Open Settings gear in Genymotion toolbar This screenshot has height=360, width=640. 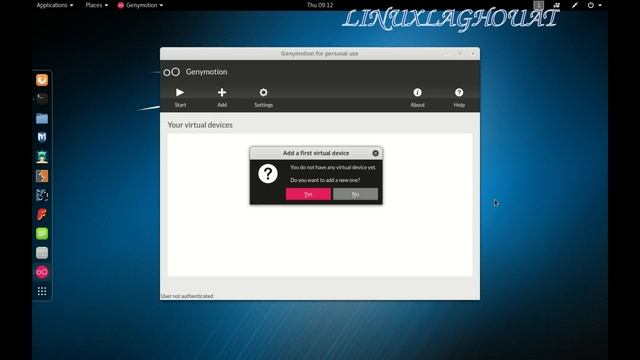[264, 93]
